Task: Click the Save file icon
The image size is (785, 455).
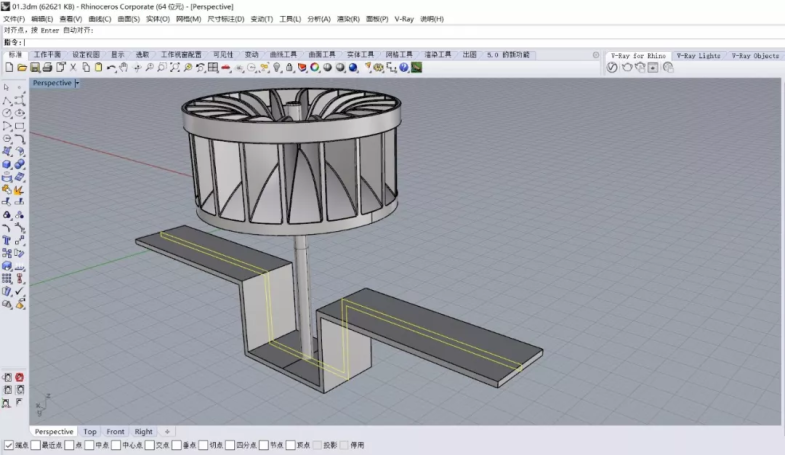Action: tap(33, 68)
